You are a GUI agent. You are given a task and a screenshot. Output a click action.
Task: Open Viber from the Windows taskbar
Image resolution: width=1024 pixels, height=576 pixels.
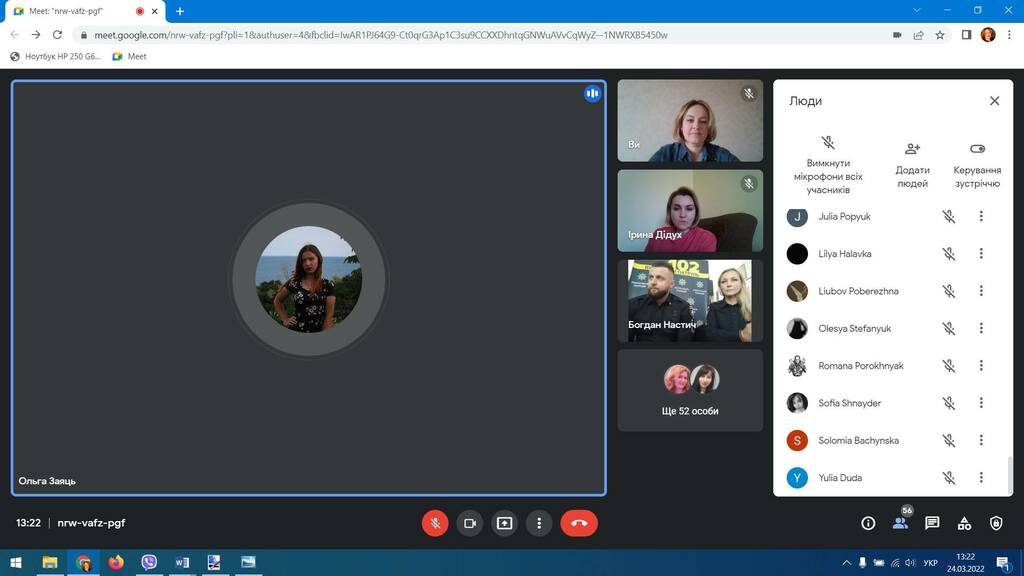(149, 563)
